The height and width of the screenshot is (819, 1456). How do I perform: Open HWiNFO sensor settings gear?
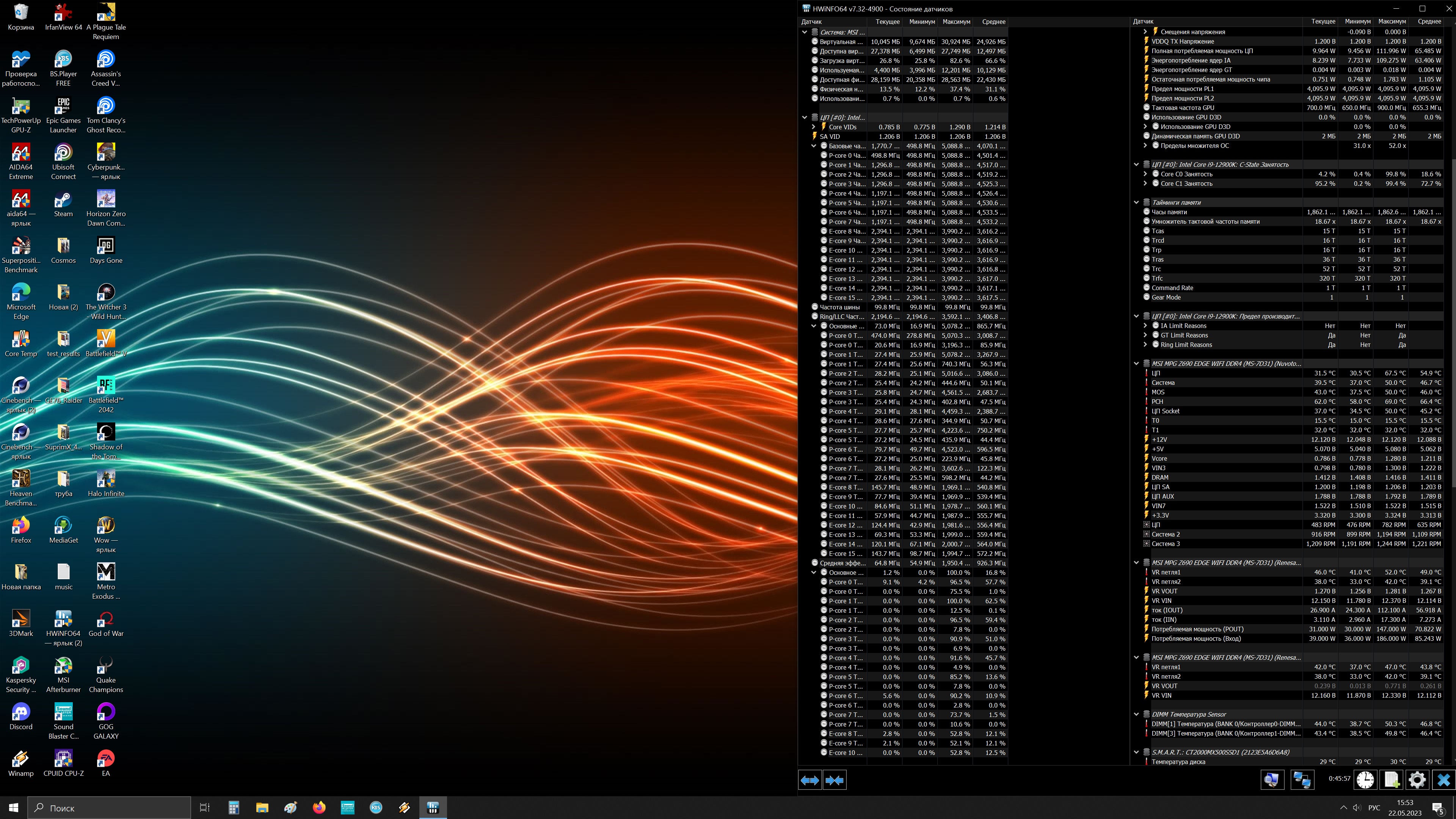tap(1417, 780)
